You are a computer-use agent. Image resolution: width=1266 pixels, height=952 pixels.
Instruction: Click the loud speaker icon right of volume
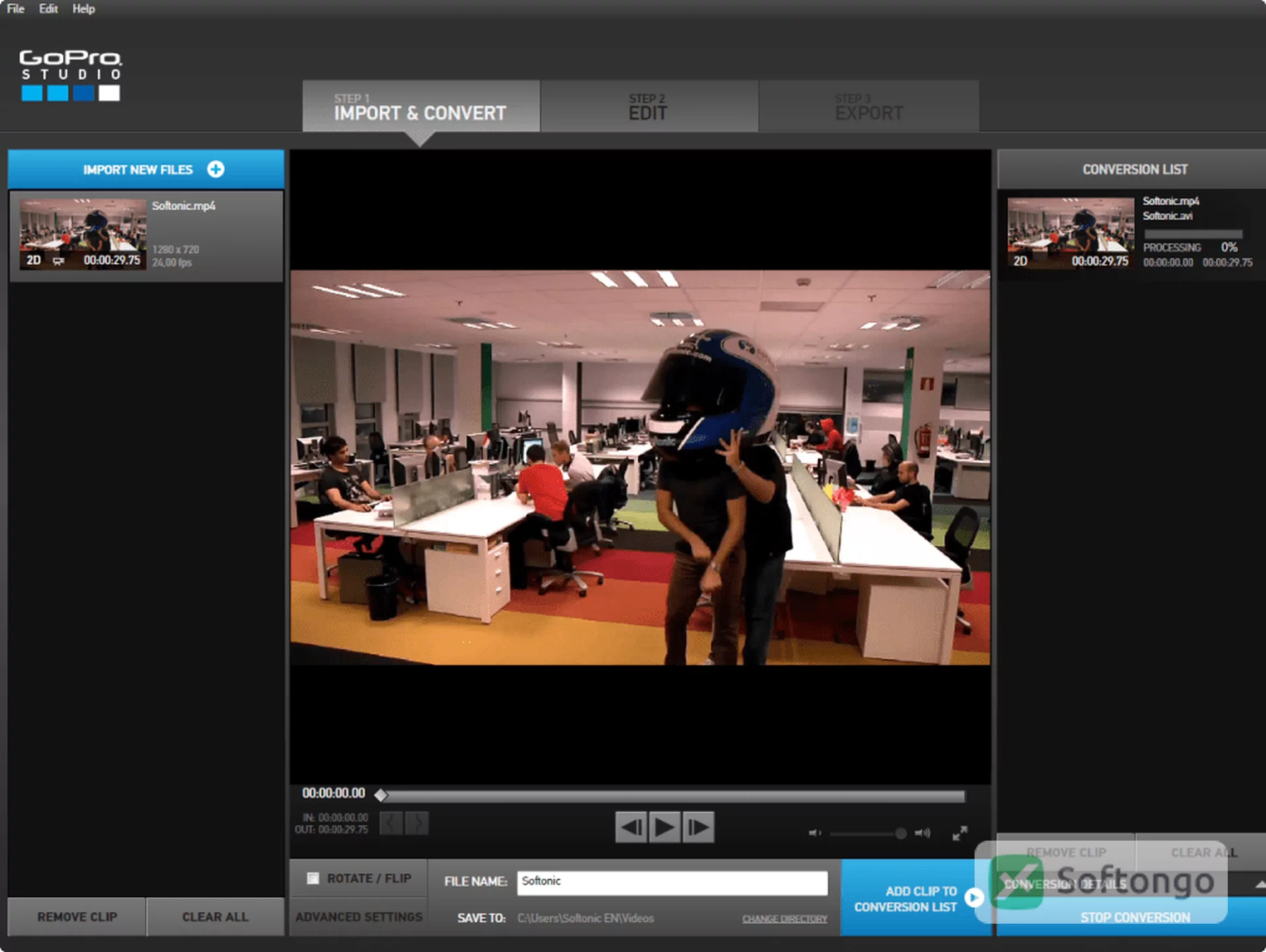click(922, 833)
